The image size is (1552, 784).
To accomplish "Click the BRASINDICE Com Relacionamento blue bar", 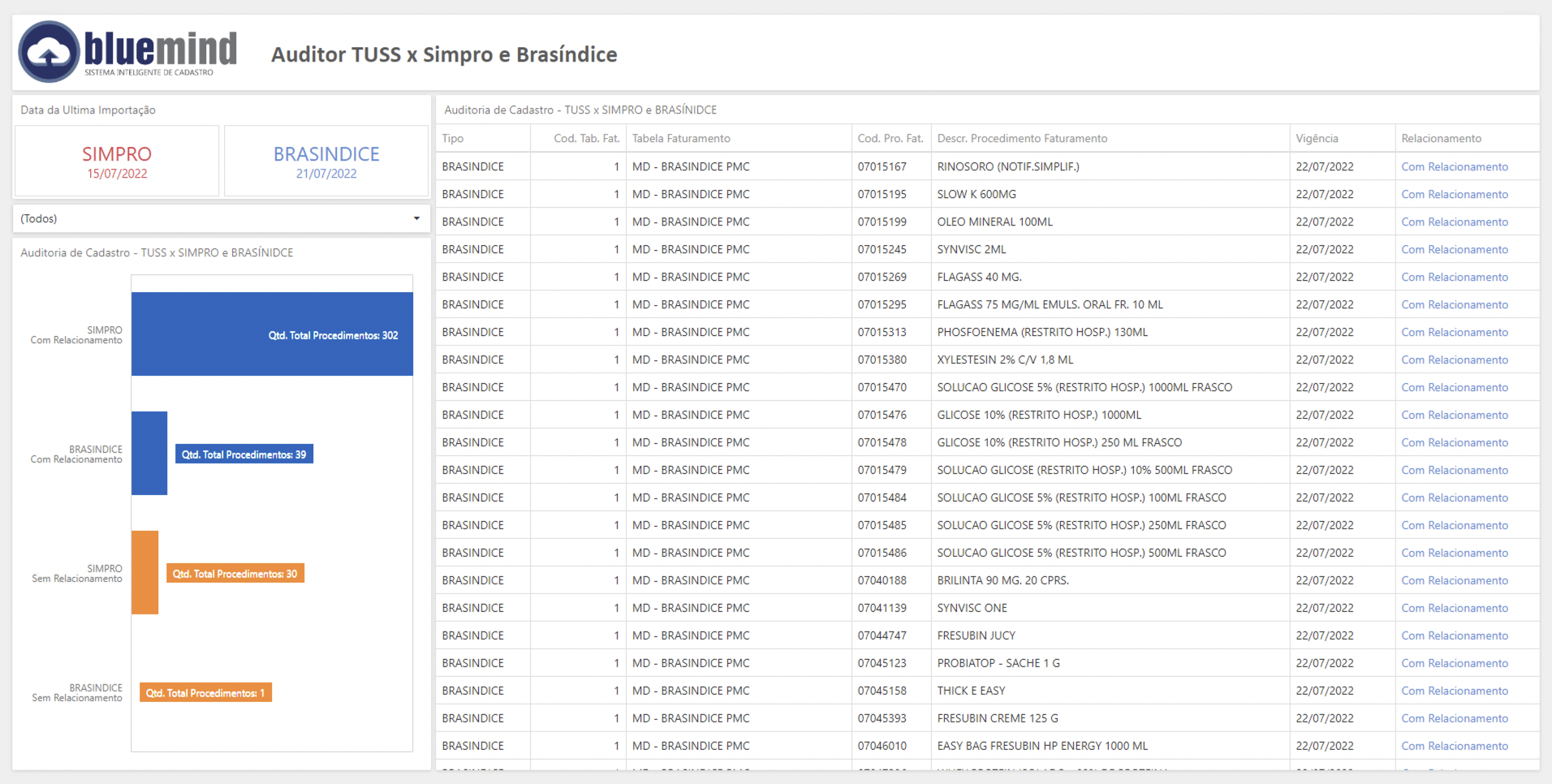I will (x=149, y=453).
